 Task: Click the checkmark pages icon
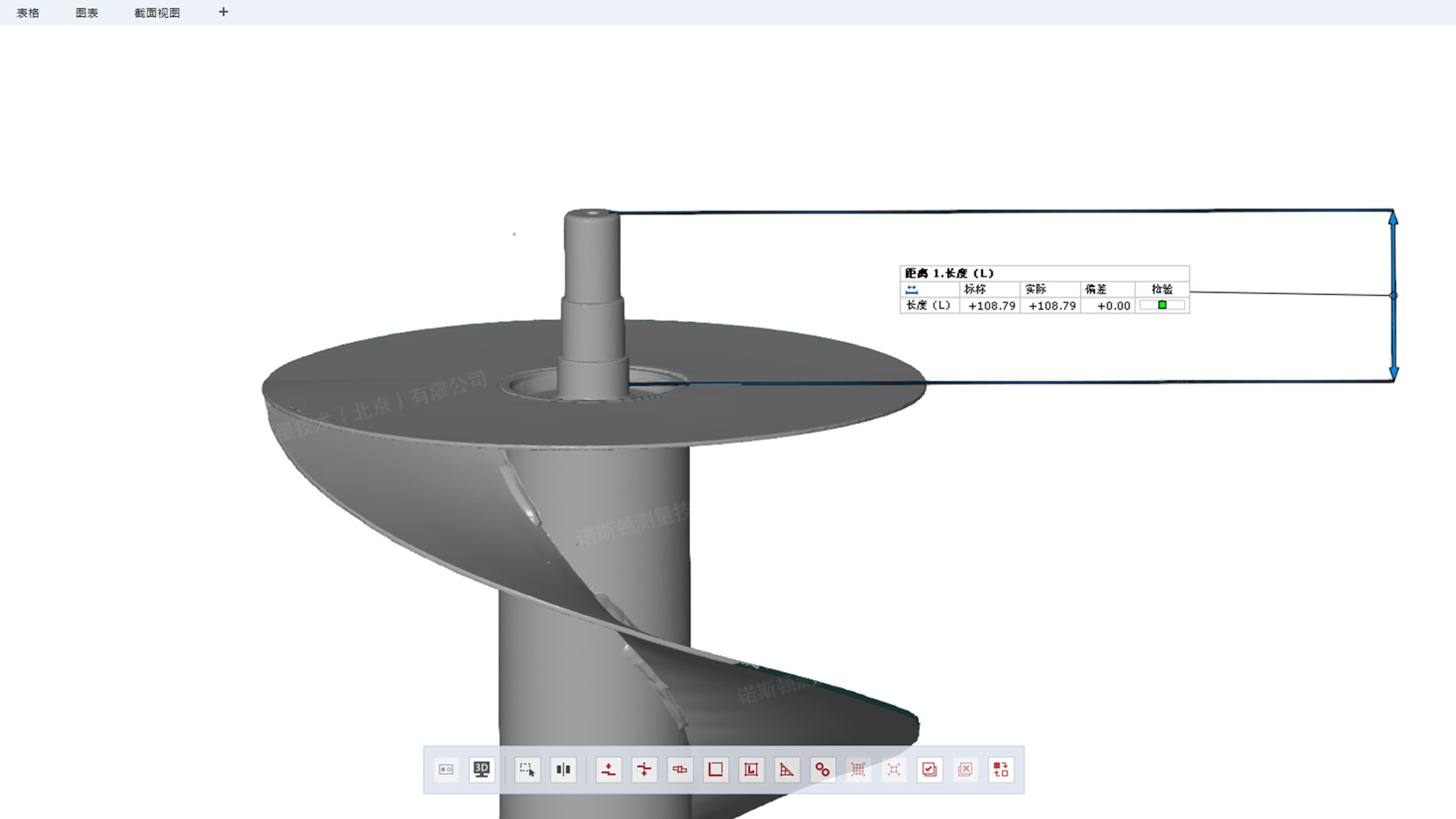click(x=929, y=770)
